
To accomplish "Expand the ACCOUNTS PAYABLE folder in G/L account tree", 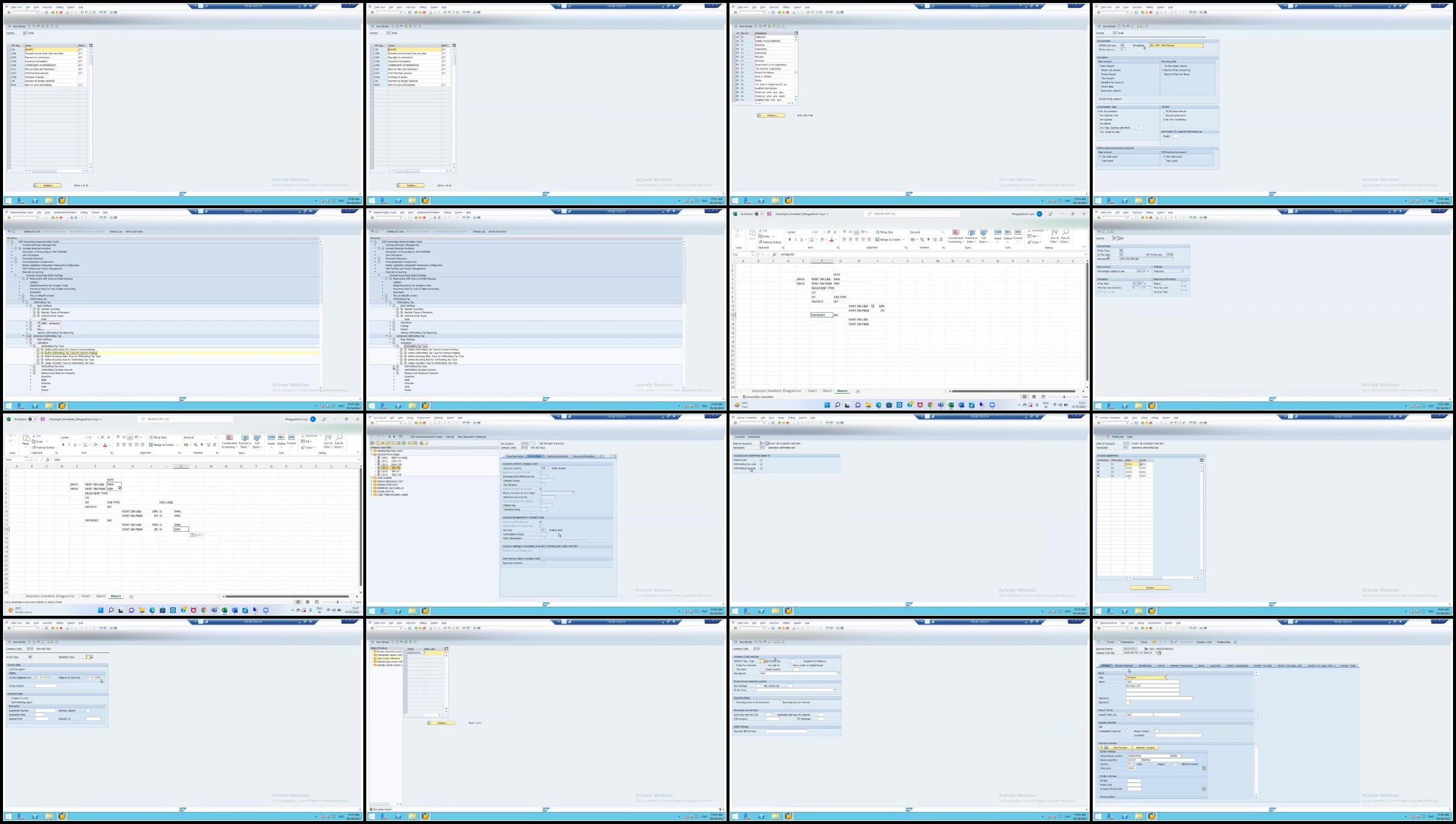I will click(x=372, y=454).
